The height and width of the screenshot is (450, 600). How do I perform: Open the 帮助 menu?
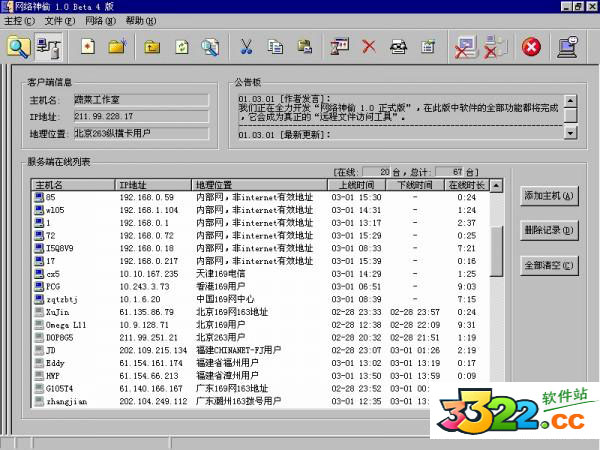[x=141, y=20]
